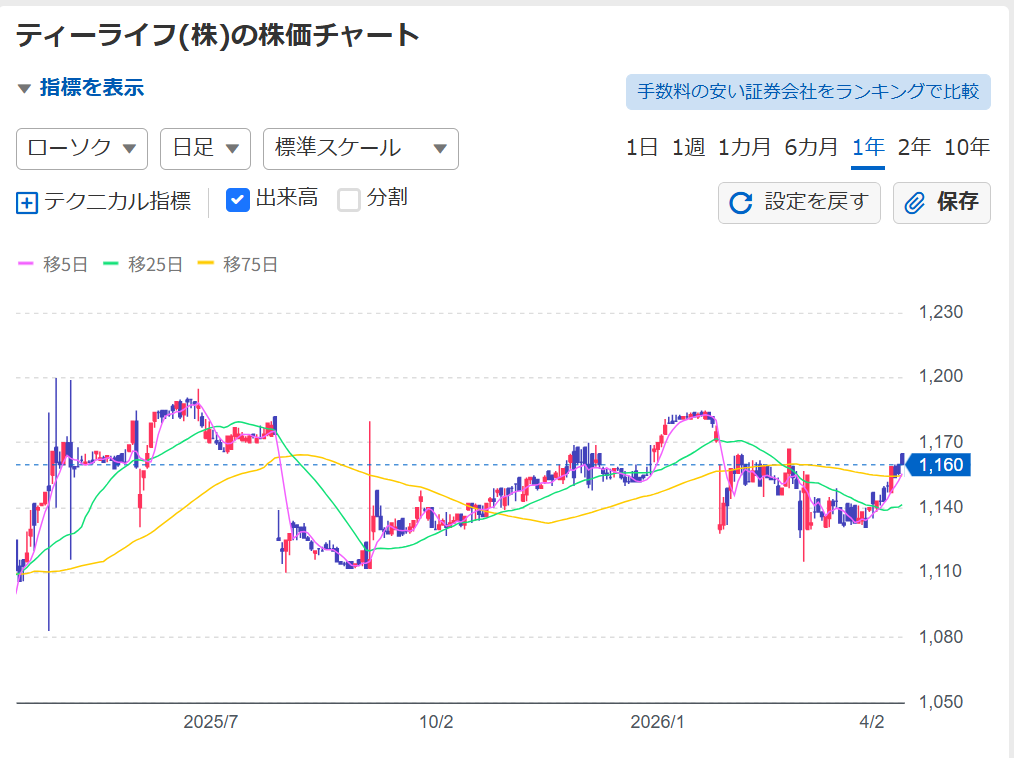Image resolution: width=1014 pixels, height=758 pixels.
Task: Enable the 分割 checkbox
Action: (x=348, y=200)
